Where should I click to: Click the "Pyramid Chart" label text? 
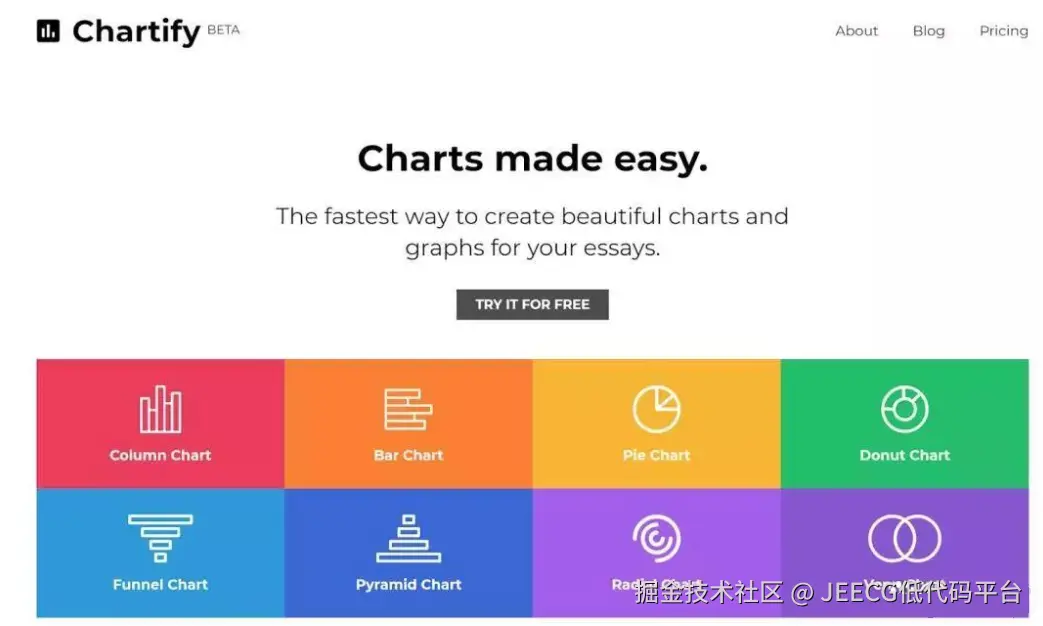(408, 584)
